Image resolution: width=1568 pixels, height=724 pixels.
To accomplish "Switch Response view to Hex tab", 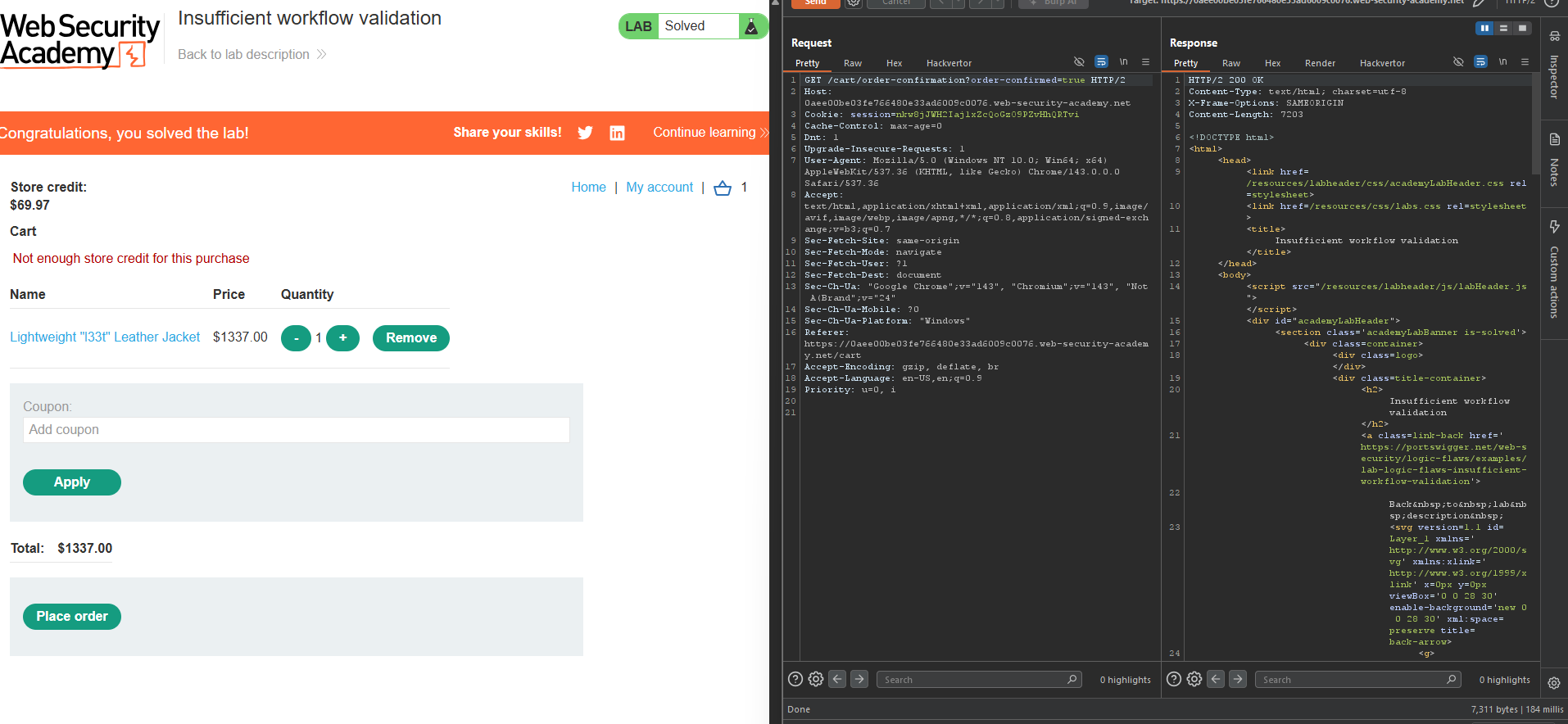I will [1272, 63].
